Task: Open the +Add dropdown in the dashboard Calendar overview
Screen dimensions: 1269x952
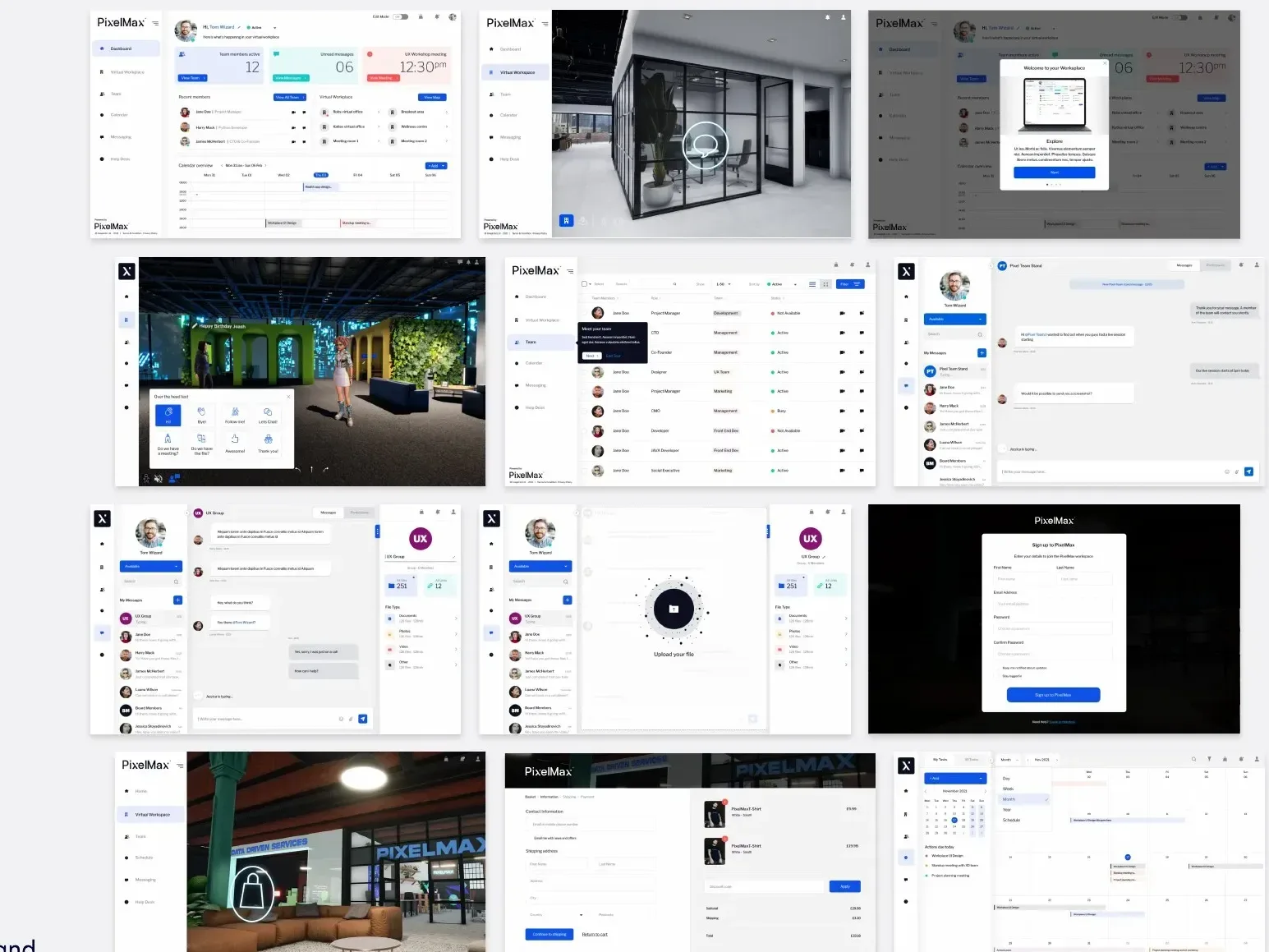Action: click(x=437, y=166)
